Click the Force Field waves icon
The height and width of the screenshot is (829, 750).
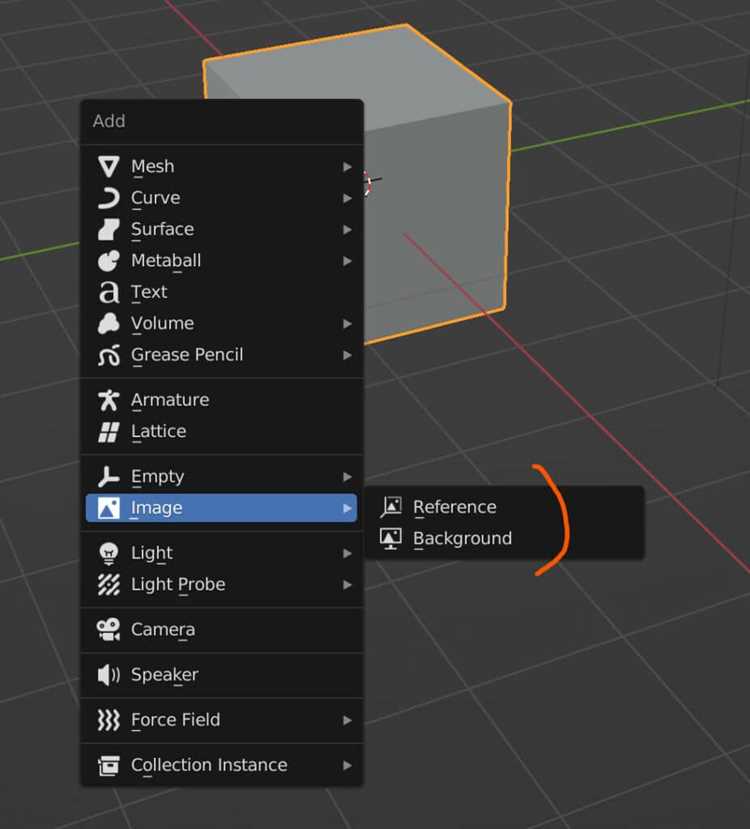[x=108, y=720]
